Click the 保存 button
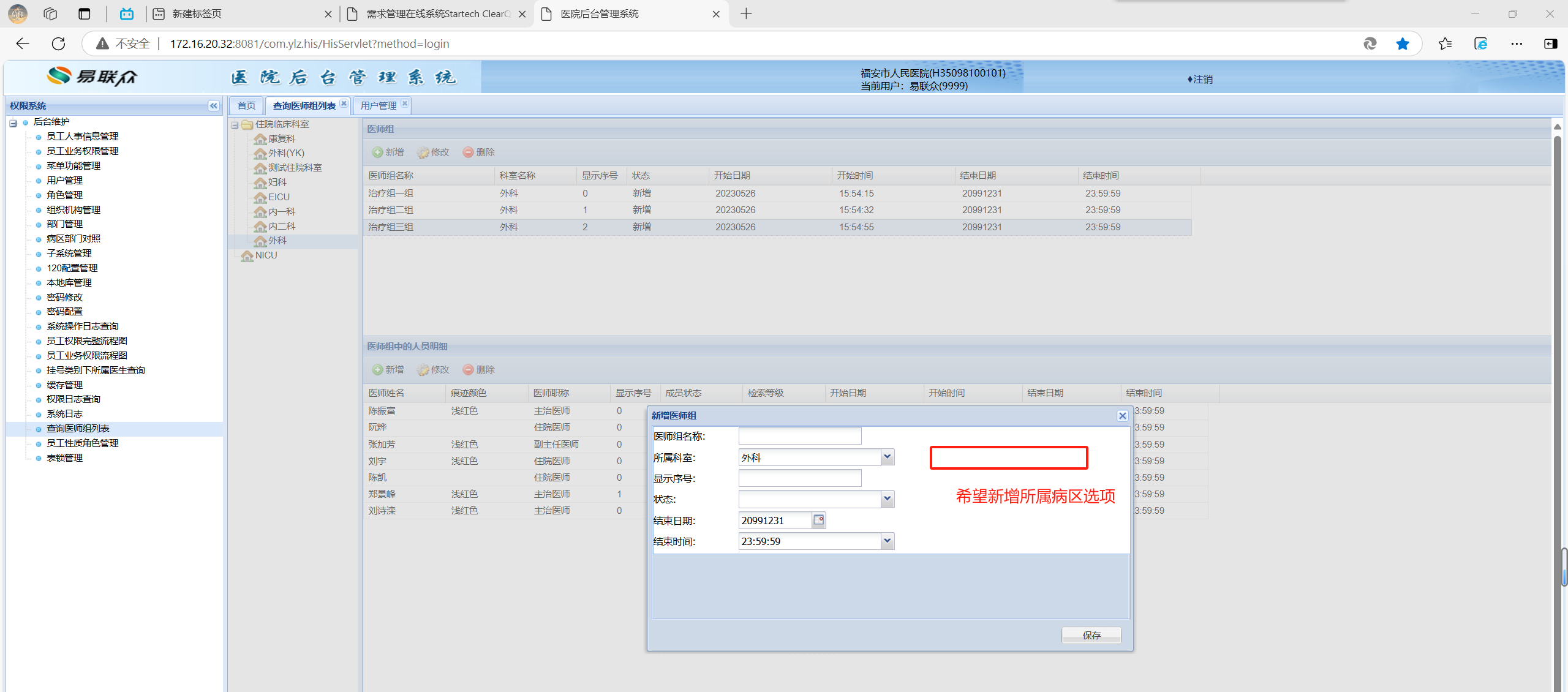 [x=1091, y=635]
